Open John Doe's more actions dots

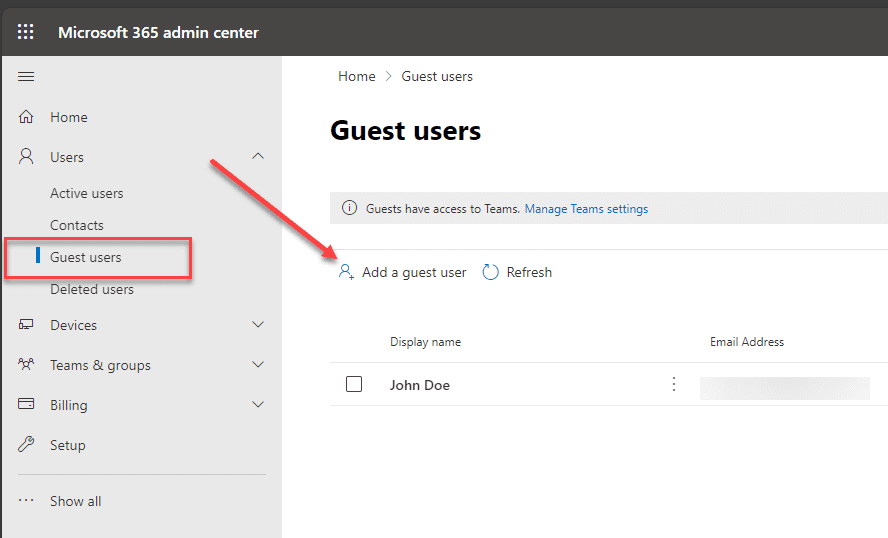pos(674,384)
